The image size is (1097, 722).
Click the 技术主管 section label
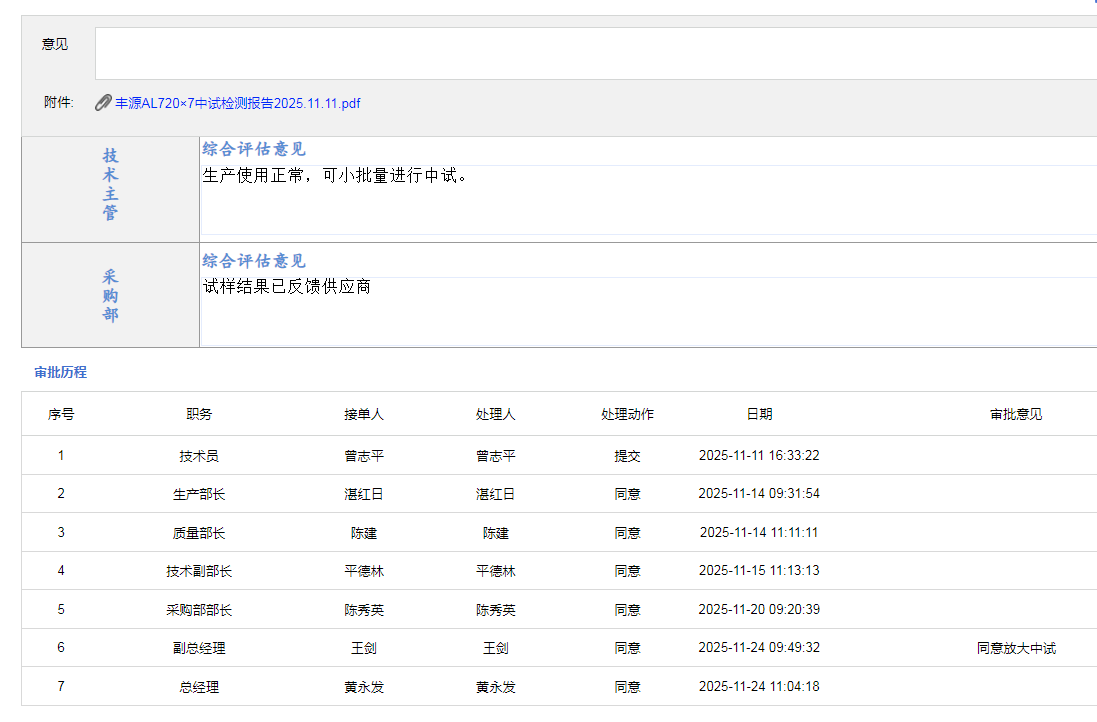(x=110, y=185)
